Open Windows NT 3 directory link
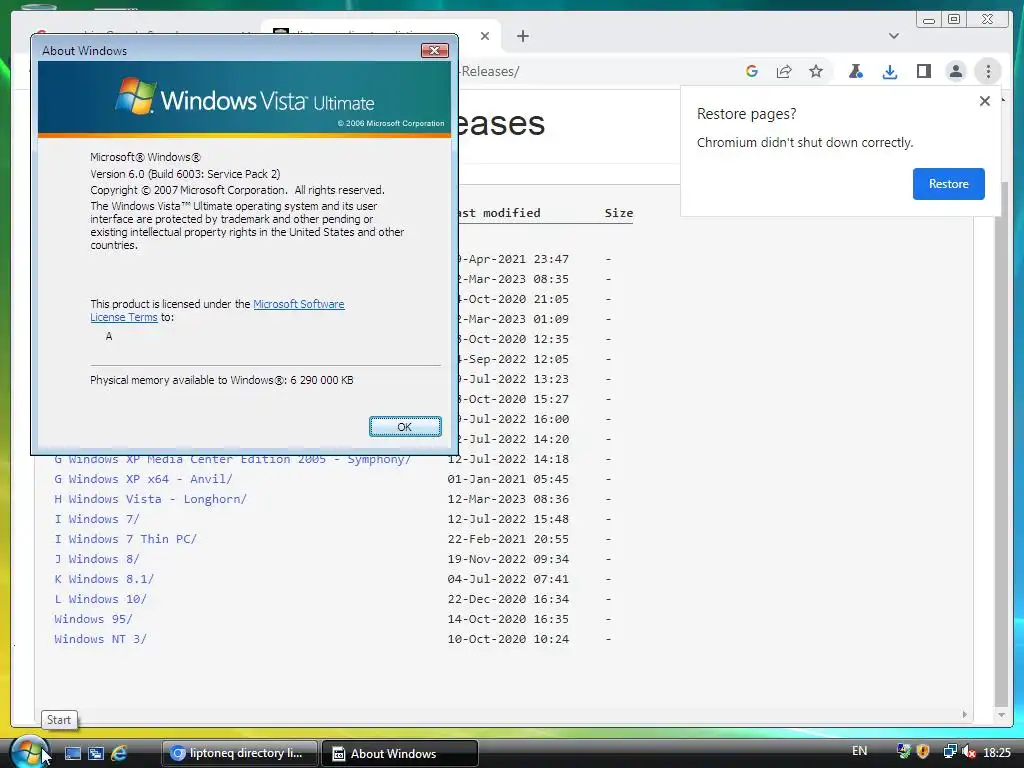 (101, 639)
